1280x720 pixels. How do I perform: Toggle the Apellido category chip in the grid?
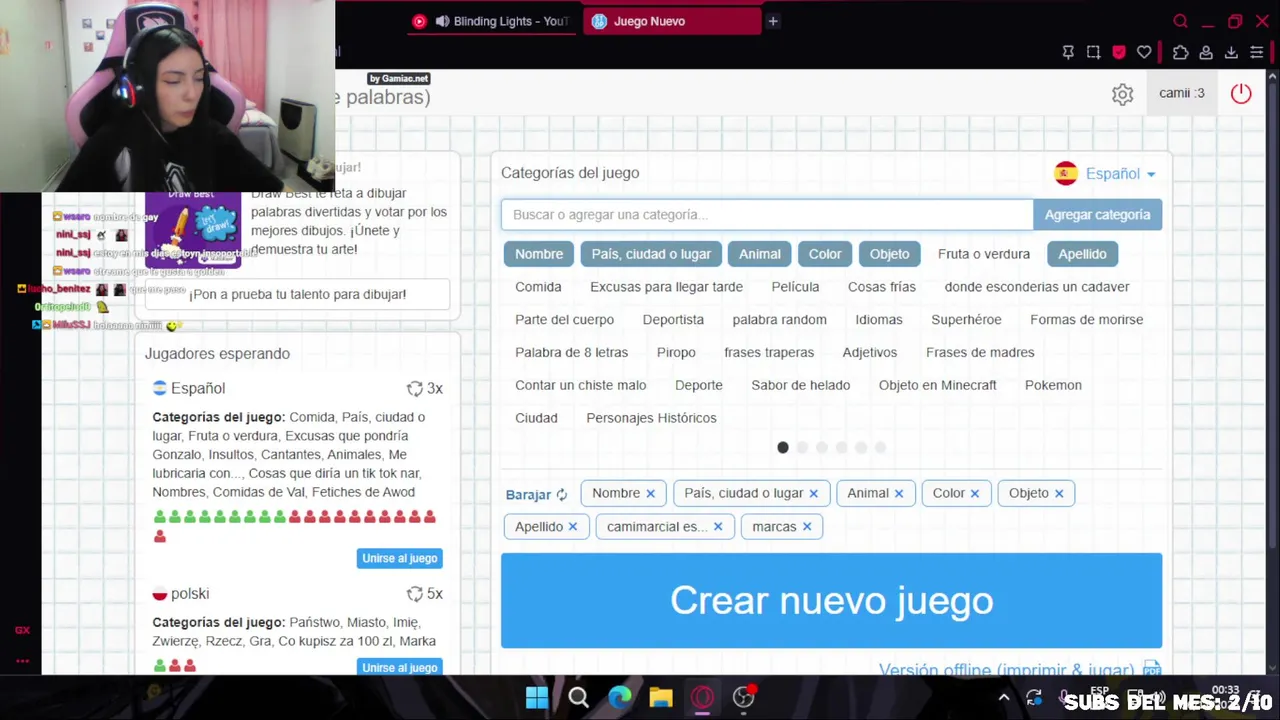[1082, 254]
